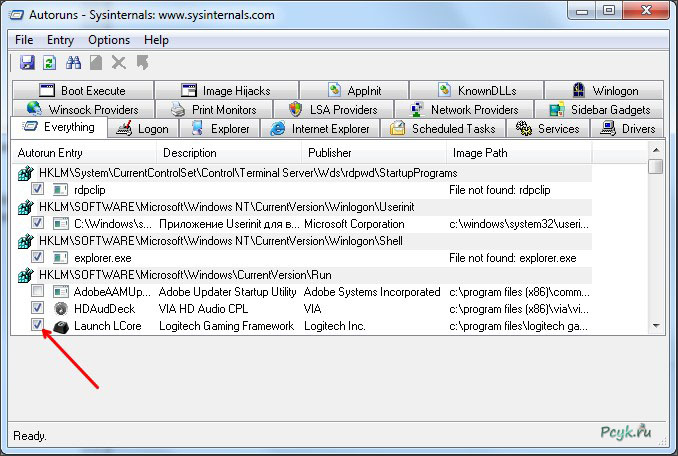Sort by Description column header
The width and height of the screenshot is (678, 456).
[x=229, y=153]
